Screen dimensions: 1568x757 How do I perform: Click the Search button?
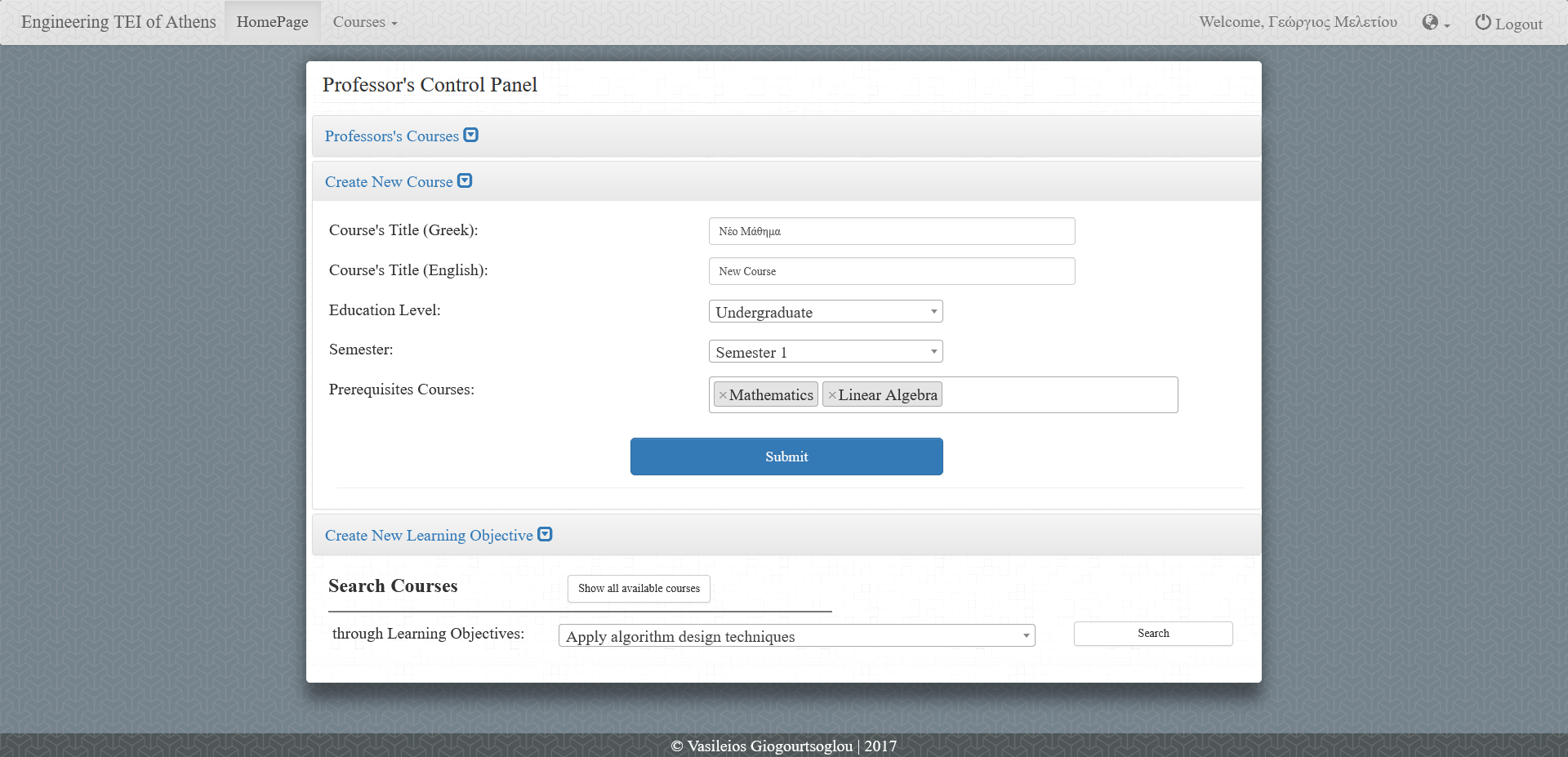1153,634
